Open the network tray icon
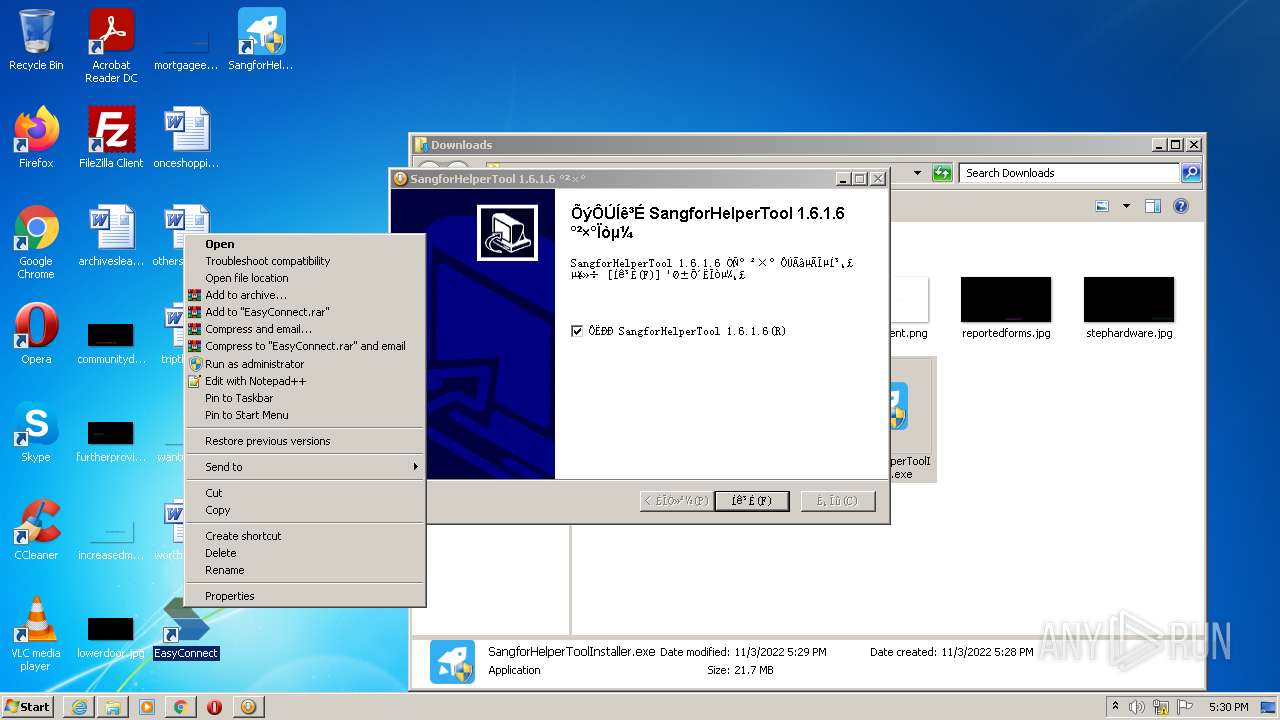Viewport: 1280px width, 720px height. [x=1161, y=707]
